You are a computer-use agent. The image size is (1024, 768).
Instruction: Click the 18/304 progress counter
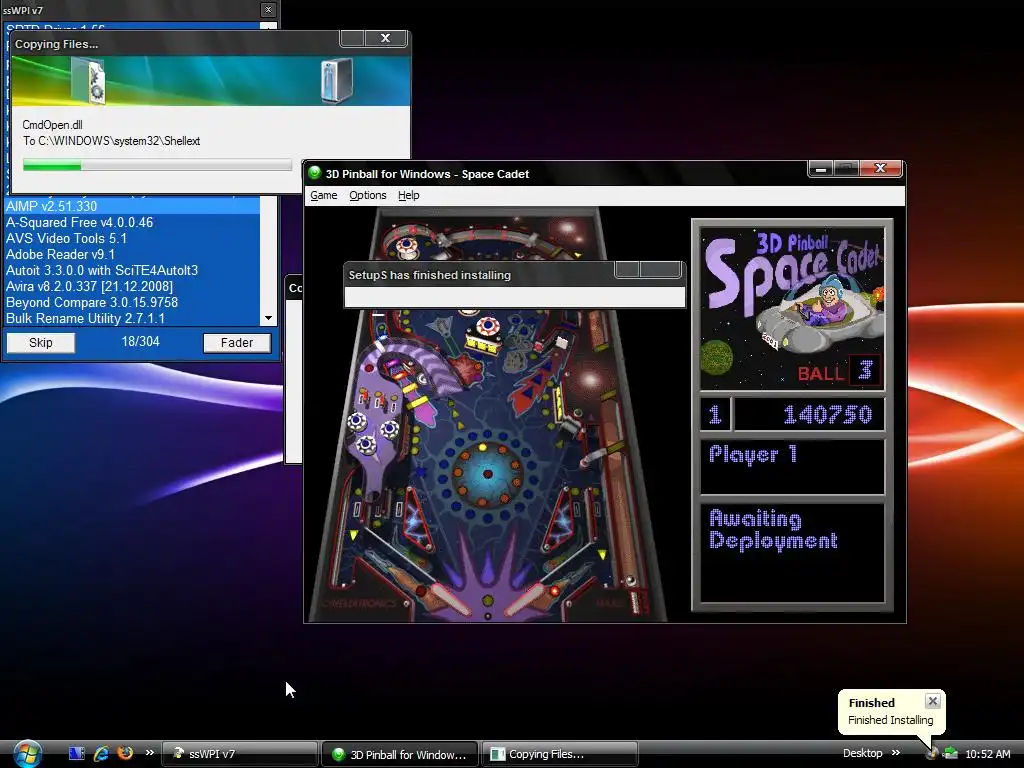(140, 342)
